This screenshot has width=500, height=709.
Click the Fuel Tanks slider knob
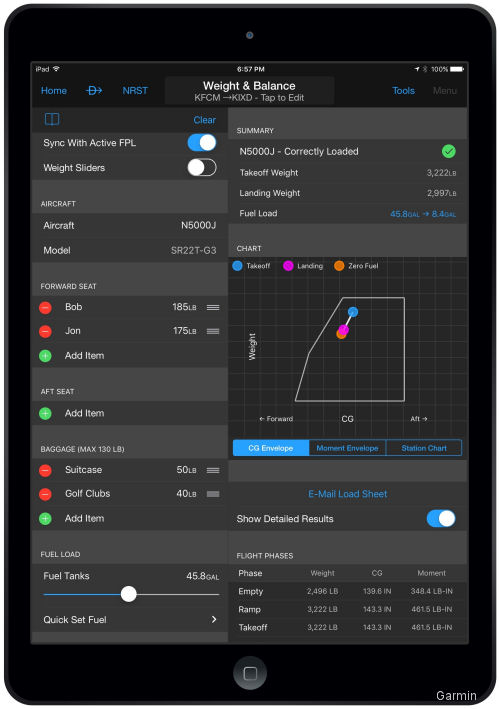pyautogui.click(x=129, y=594)
